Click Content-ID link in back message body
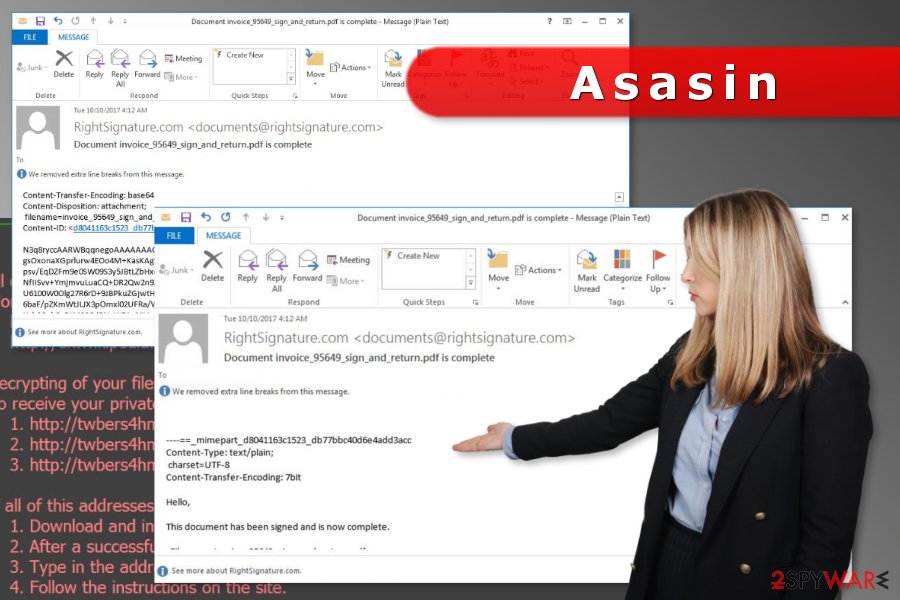The image size is (900, 600). 113,228
